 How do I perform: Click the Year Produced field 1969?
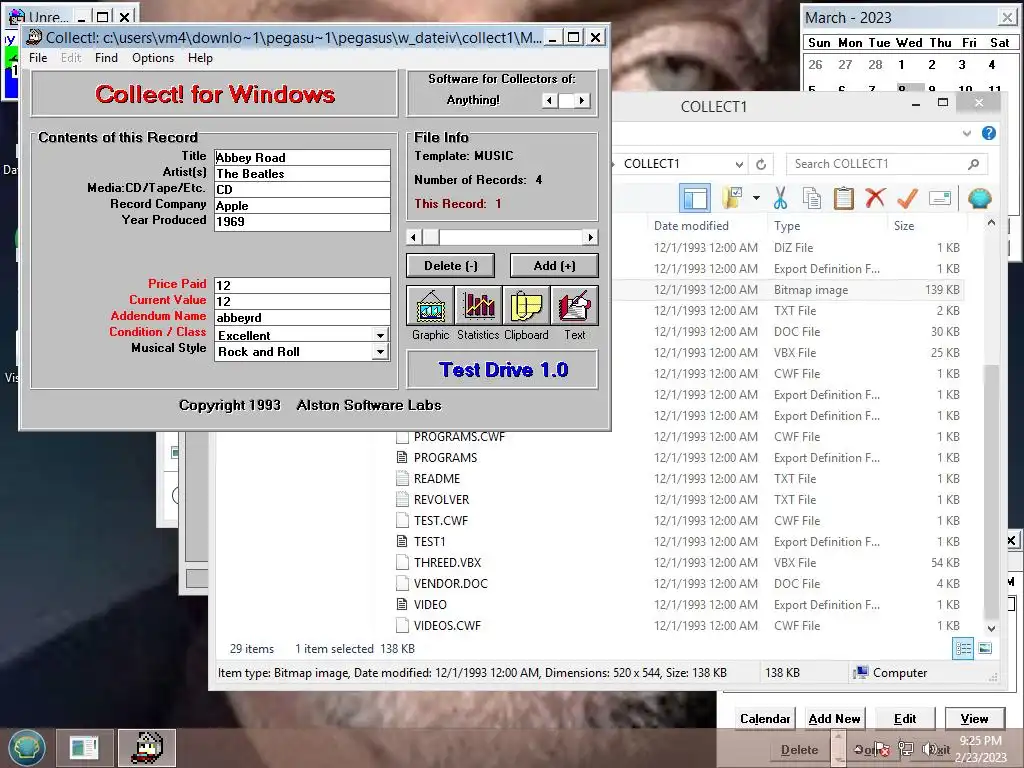point(302,221)
